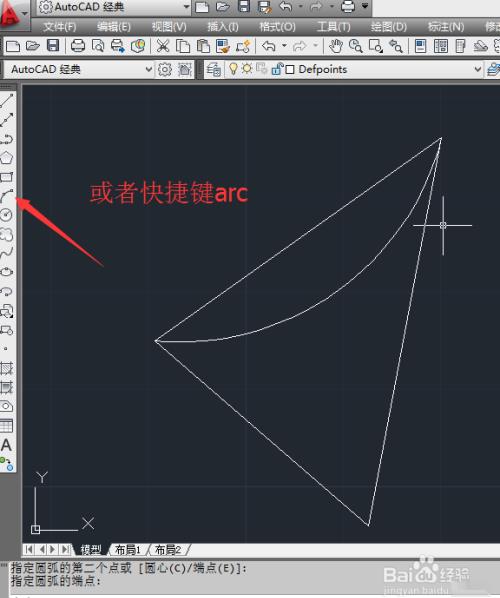Activate Zoom Realtime tool
The width and height of the screenshot is (500, 598).
coord(356,46)
